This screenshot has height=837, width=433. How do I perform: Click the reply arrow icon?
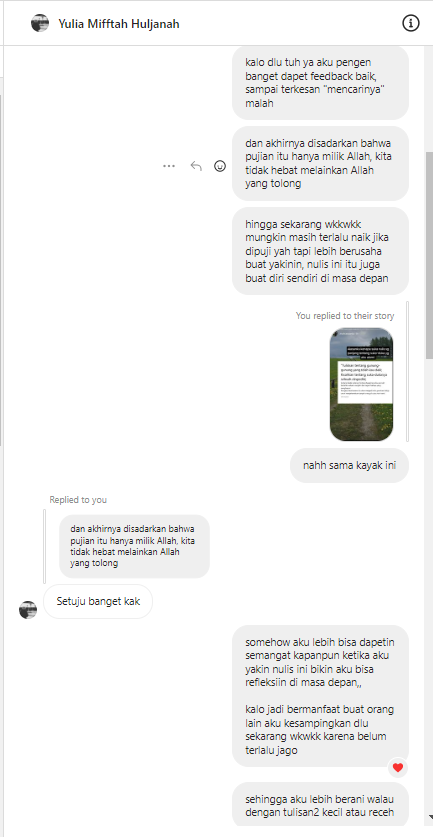(196, 166)
